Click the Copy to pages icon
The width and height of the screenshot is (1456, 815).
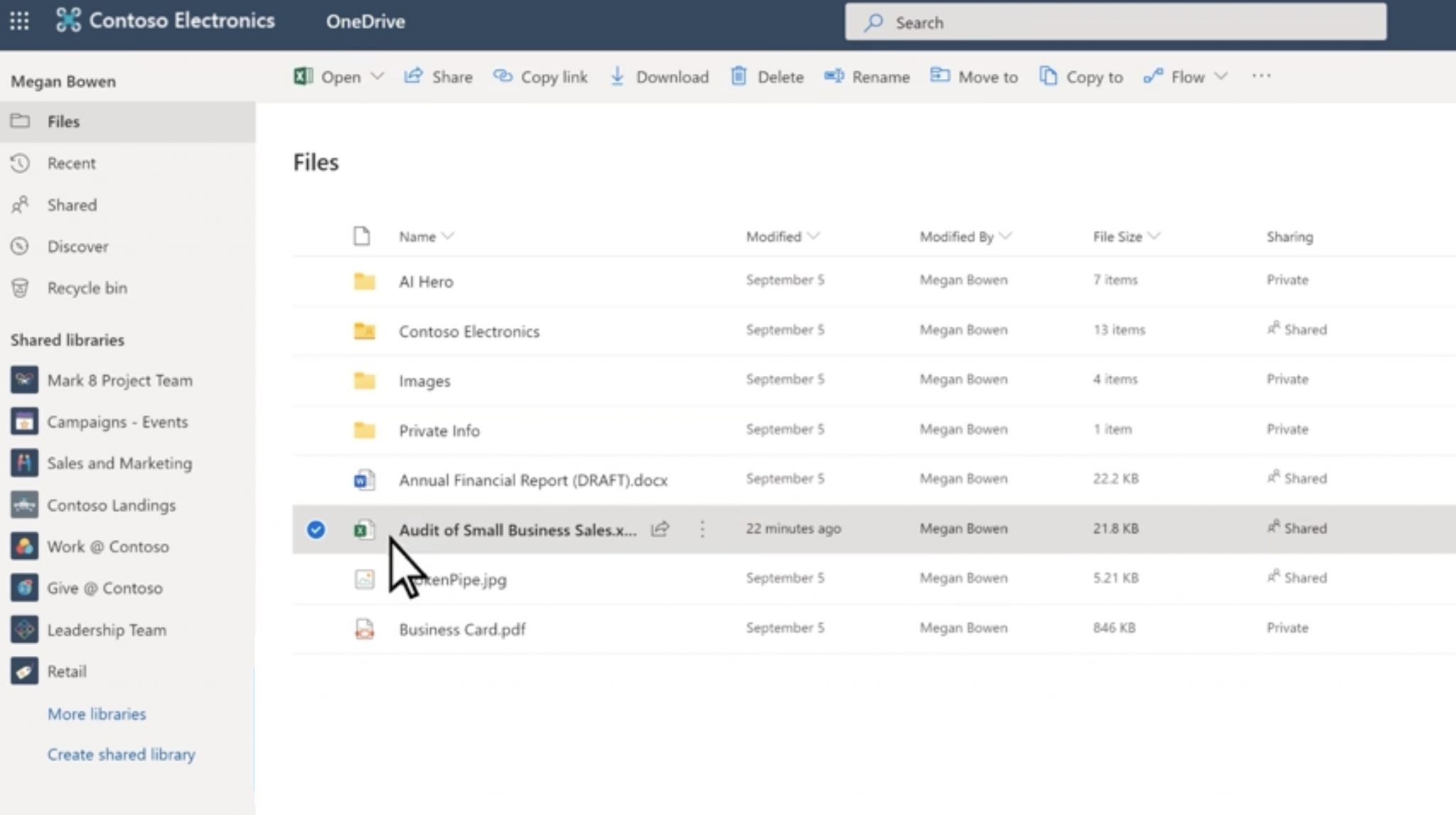(1048, 76)
